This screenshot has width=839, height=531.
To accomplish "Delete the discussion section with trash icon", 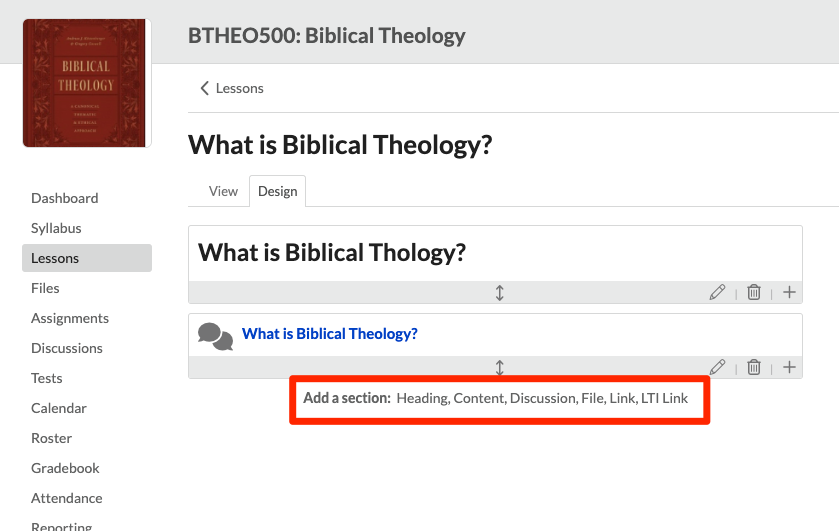I will pos(754,367).
